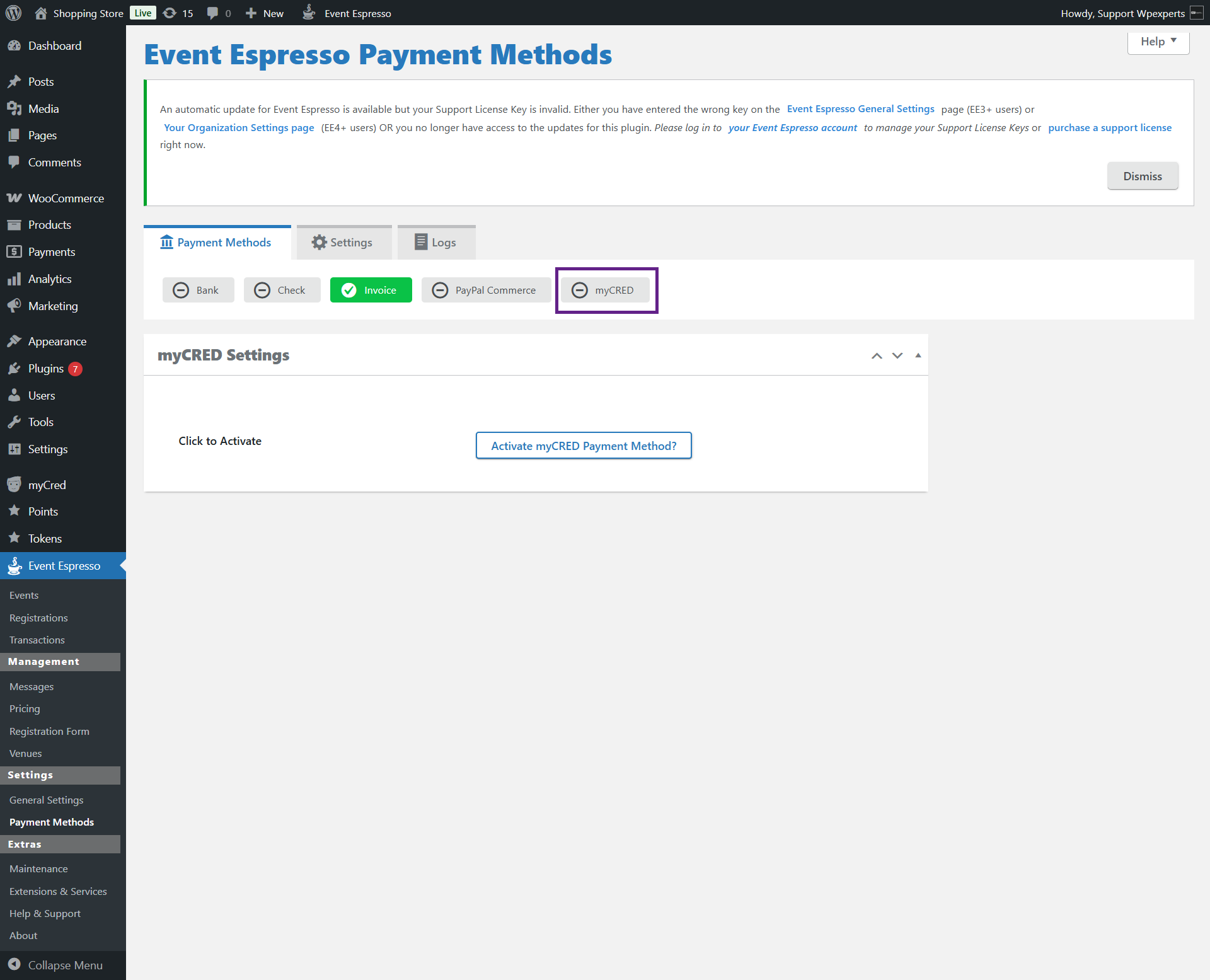
Task: Select the Bank payment method
Action: coord(198,290)
